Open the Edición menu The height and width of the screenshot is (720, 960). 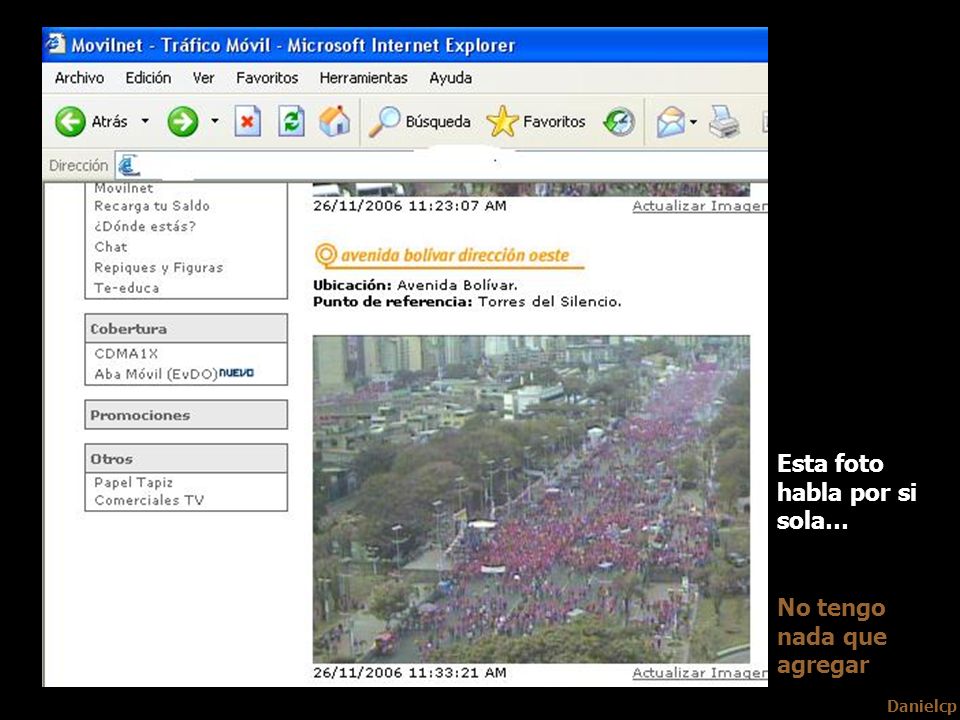coord(148,78)
